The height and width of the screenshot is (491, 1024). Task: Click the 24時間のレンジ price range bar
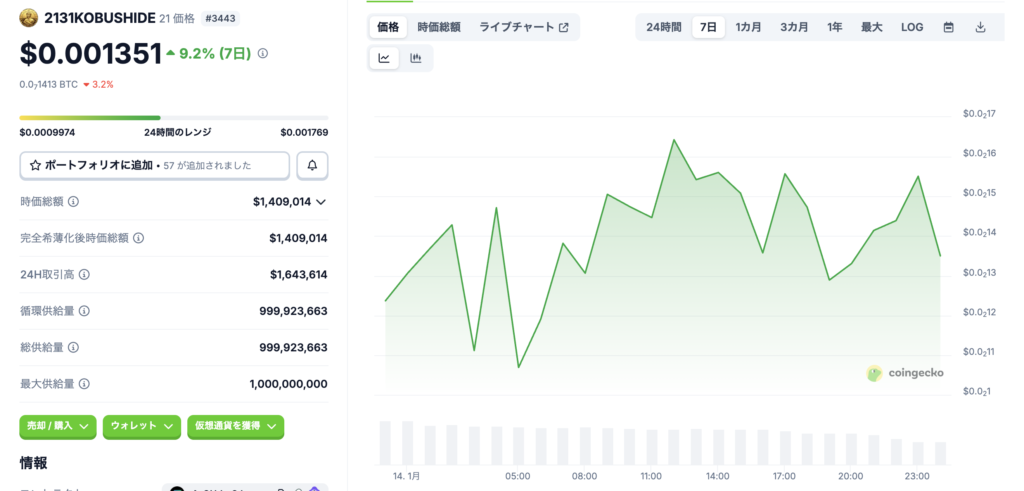(173, 118)
